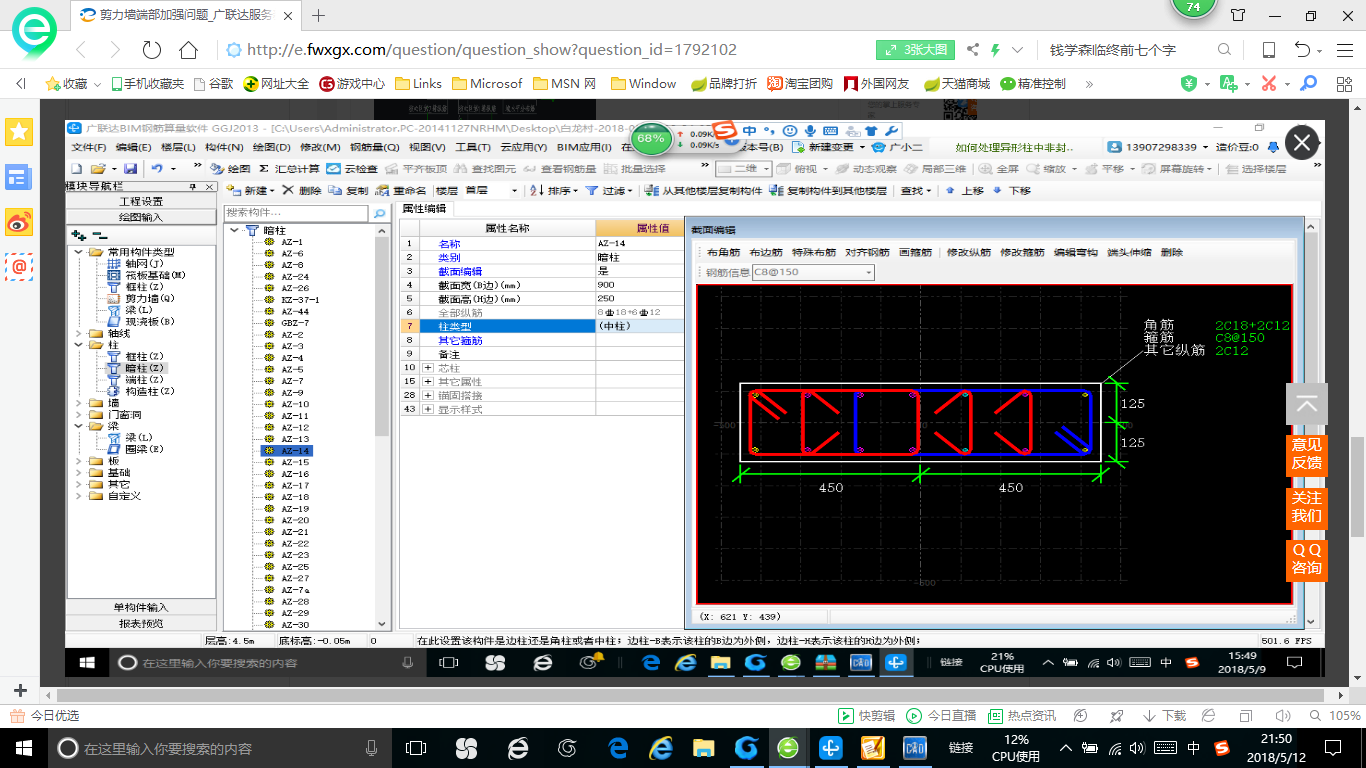This screenshot has width=1366, height=768.
Task: Click the search magnifier beside the component search box
Action: (x=379, y=213)
